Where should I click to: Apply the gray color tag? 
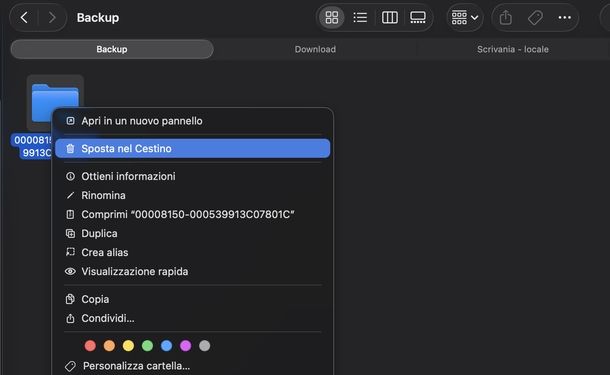pyautogui.click(x=205, y=346)
